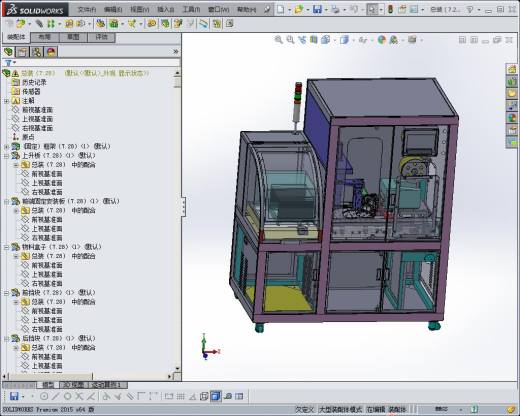
Task: Expand the panel tabs double-chevron button
Action: tap(176, 52)
